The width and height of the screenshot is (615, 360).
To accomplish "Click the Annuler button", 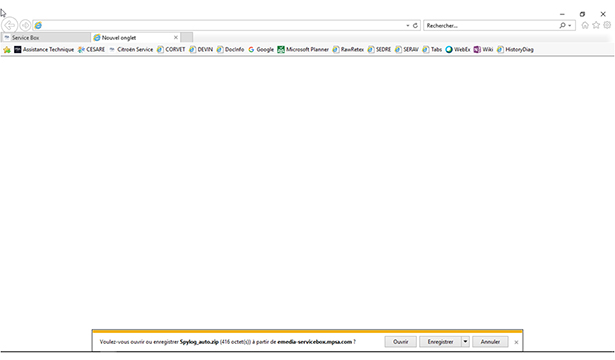I will (490, 342).
